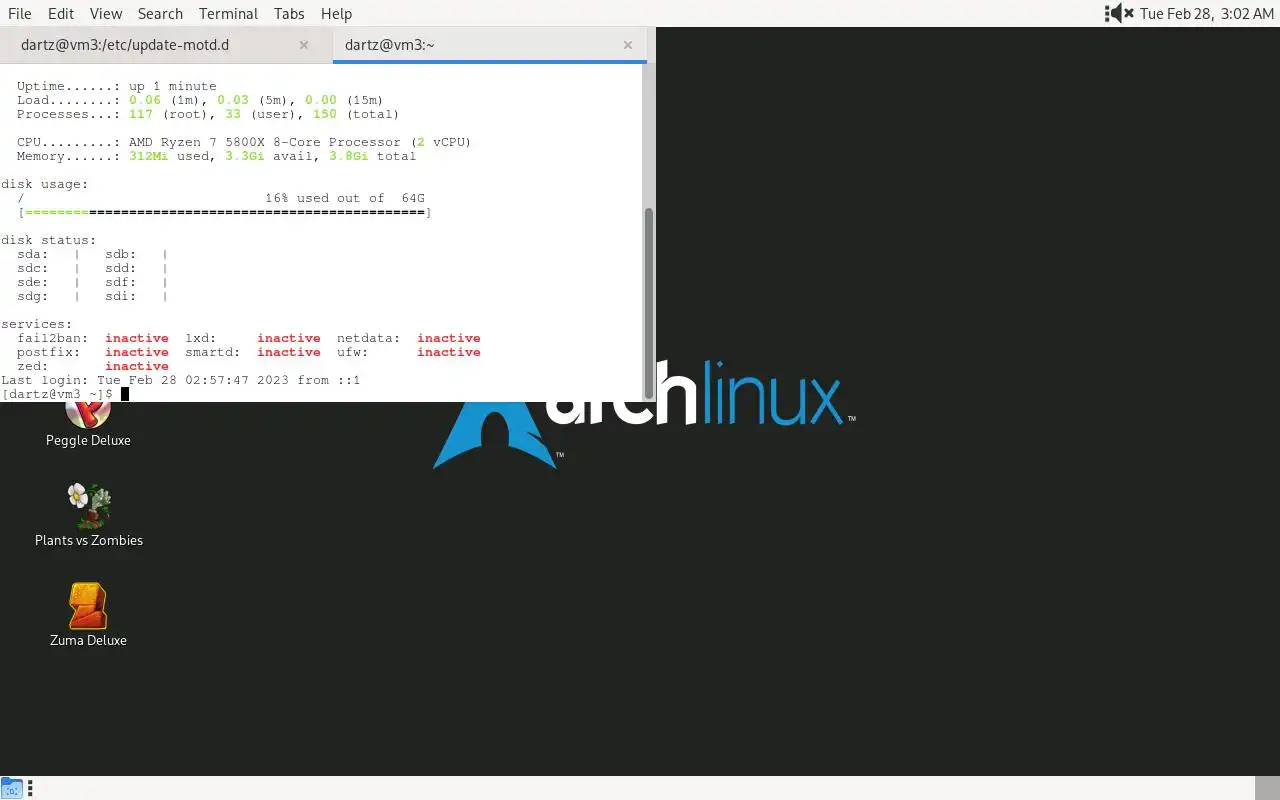Click the 'disk status:' heading
The height and width of the screenshot is (800, 1280).
49,240
